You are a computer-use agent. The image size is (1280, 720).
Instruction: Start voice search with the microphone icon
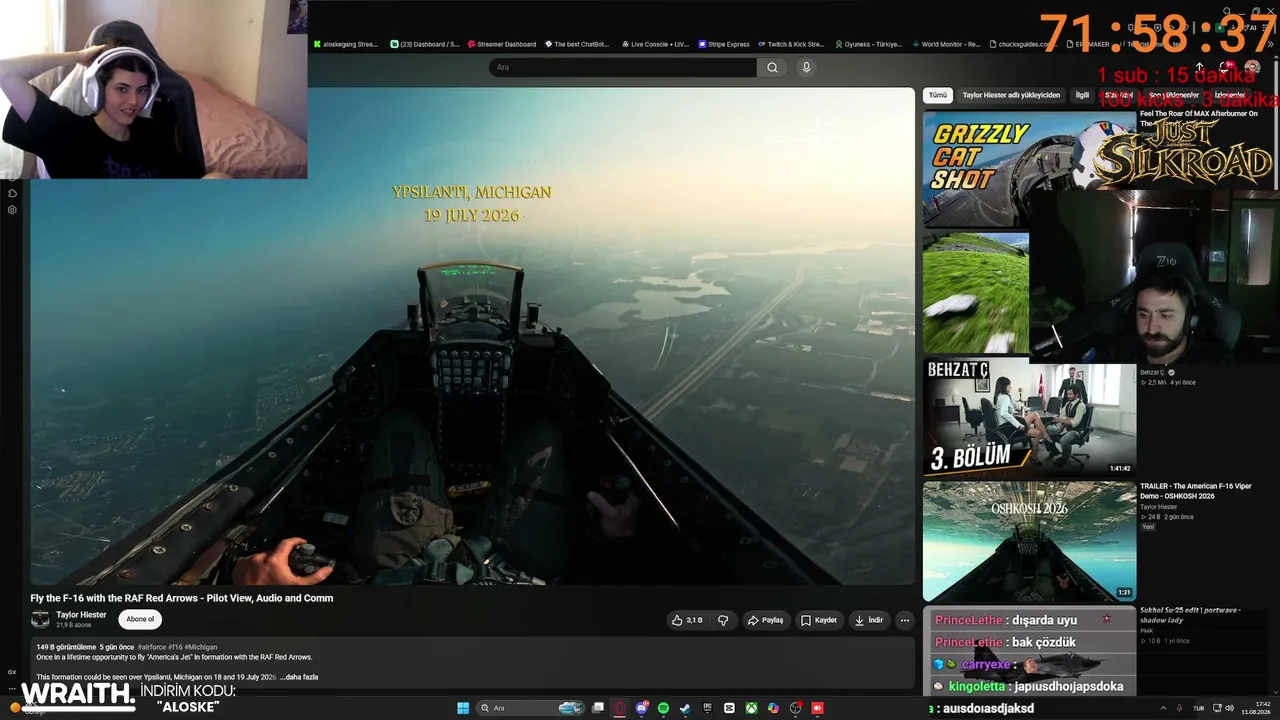tap(806, 67)
